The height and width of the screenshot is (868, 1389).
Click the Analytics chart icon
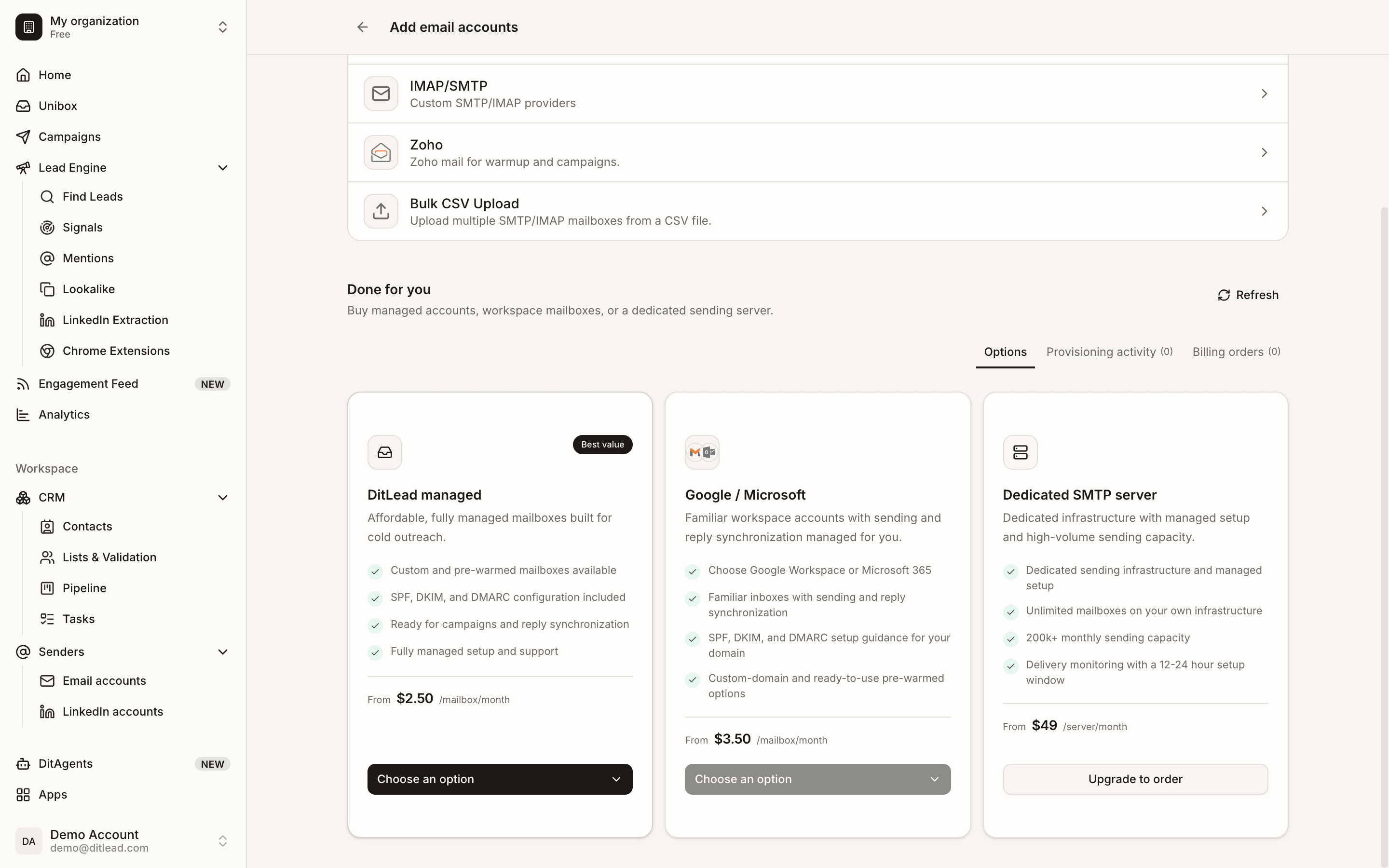coord(23,415)
